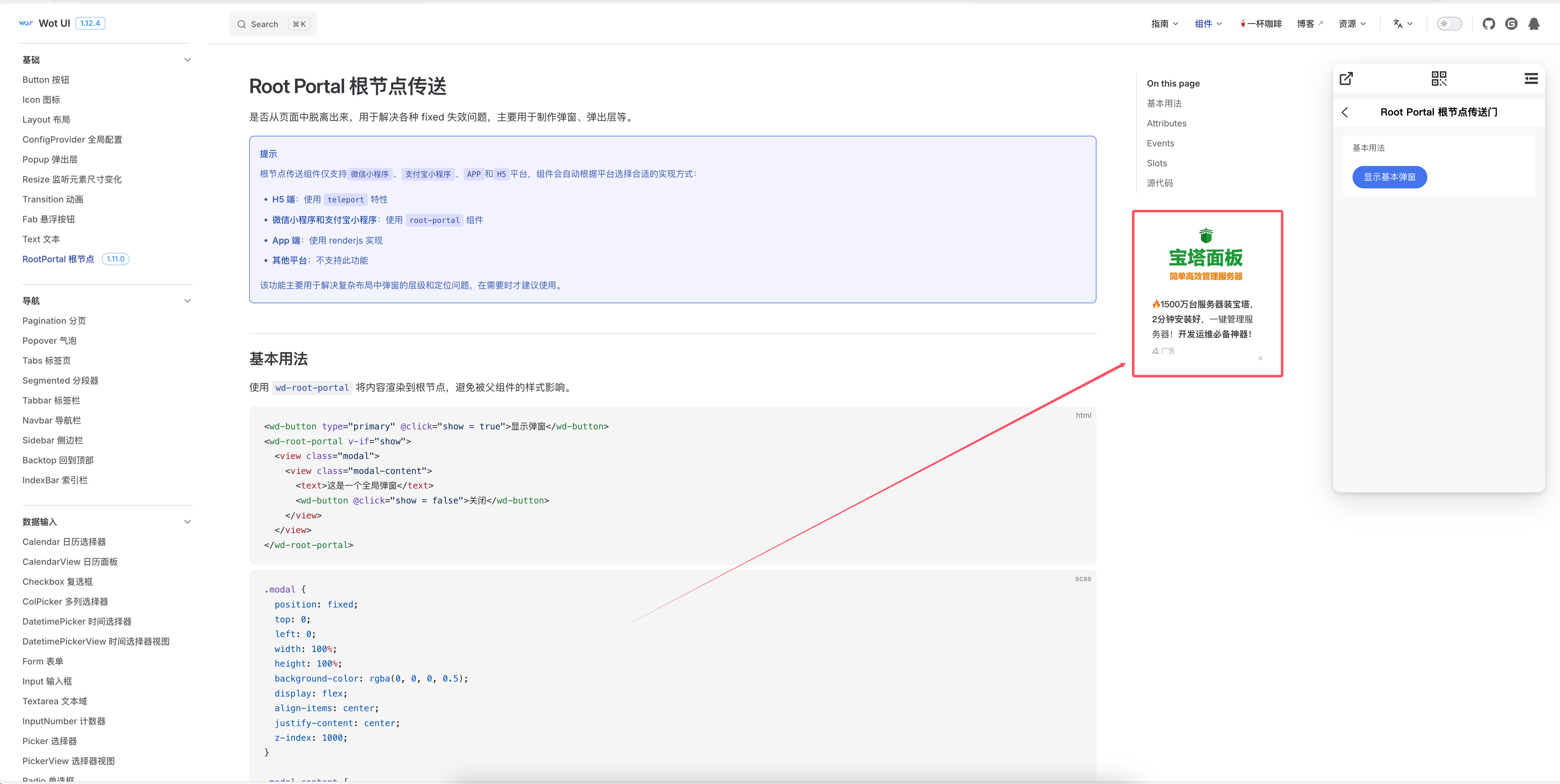
Task: Open Popup 弹出层 in sidebar
Action: 50,159
